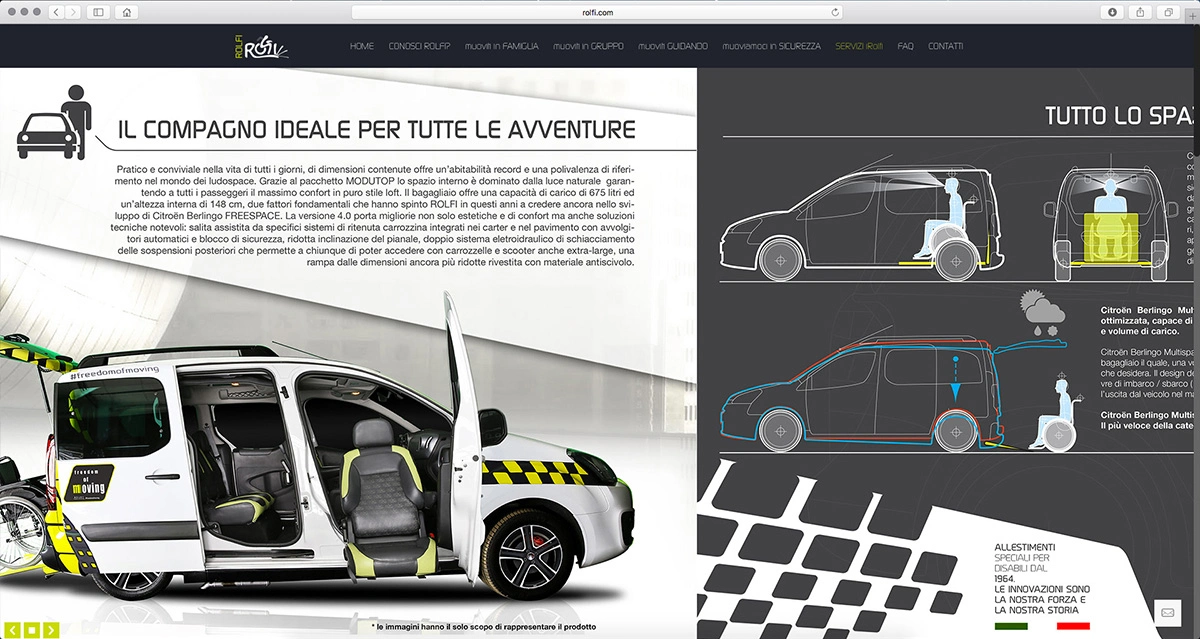Stop the slideshow with the square button

[x=31, y=630]
